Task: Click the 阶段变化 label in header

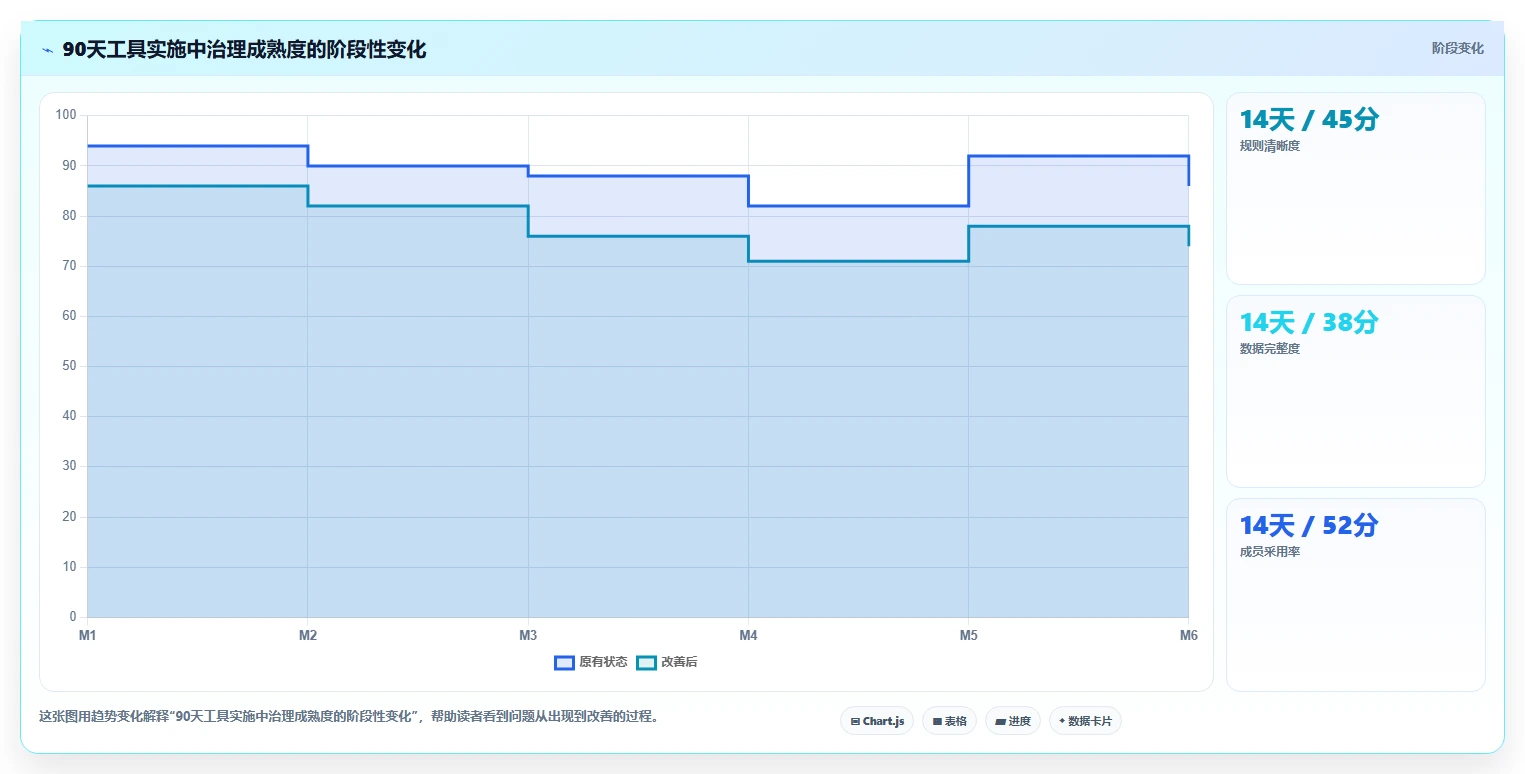Action: (x=1457, y=48)
